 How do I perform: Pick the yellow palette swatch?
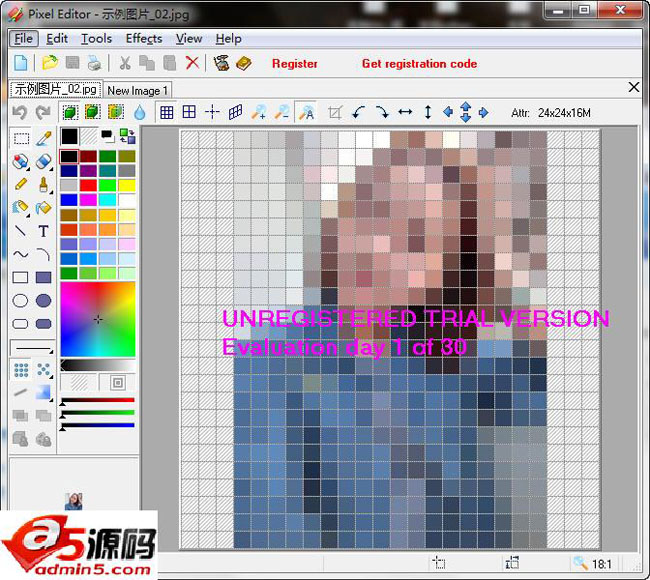pos(127,185)
